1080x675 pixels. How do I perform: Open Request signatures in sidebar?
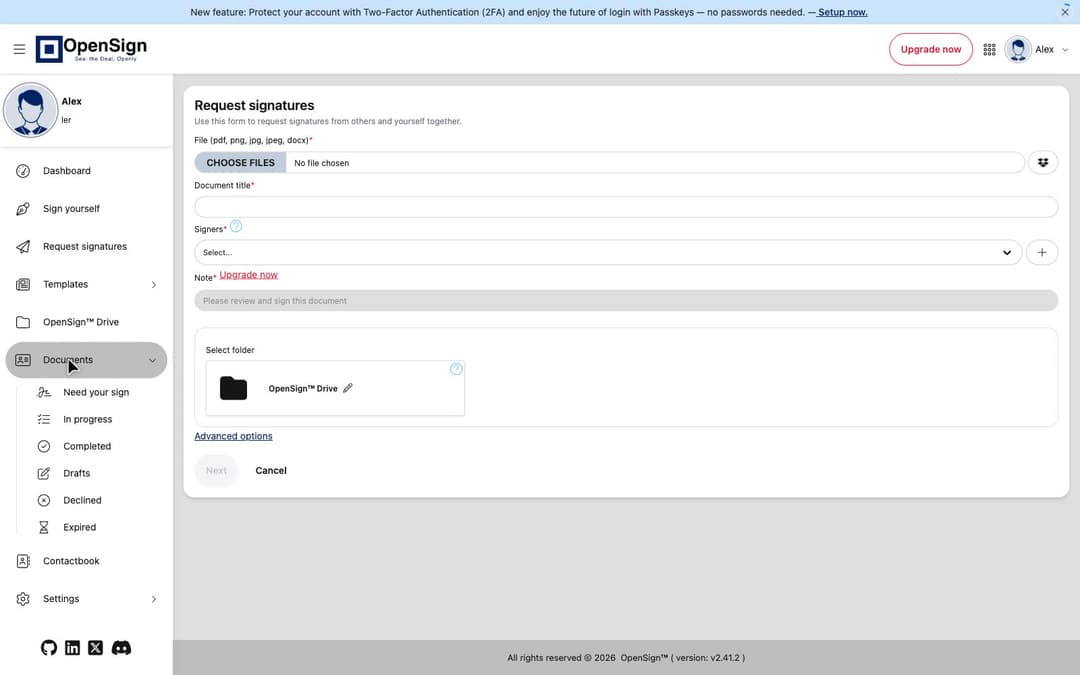[85, 247]
